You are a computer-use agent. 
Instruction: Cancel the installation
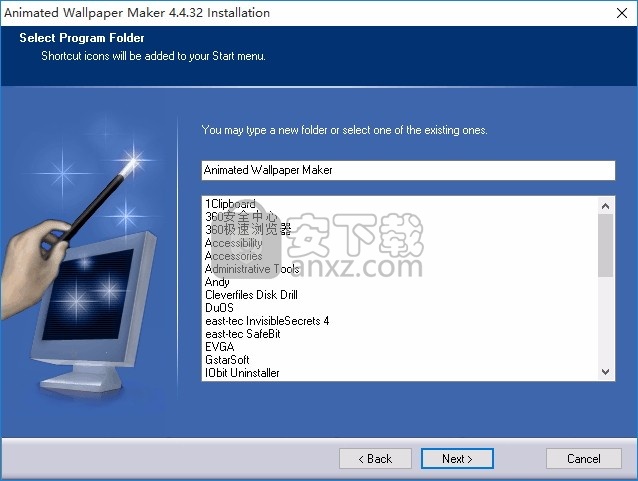(x=583, y=459)
